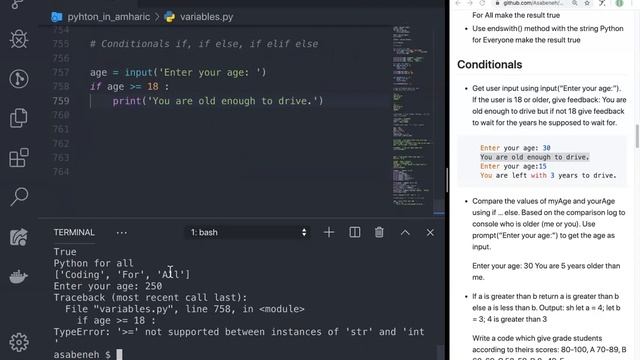Click 'You are old enough to drive.' in browser code block
Viewport: 640px width, 360px height.
pyautogui.click(x=535, y=157)
